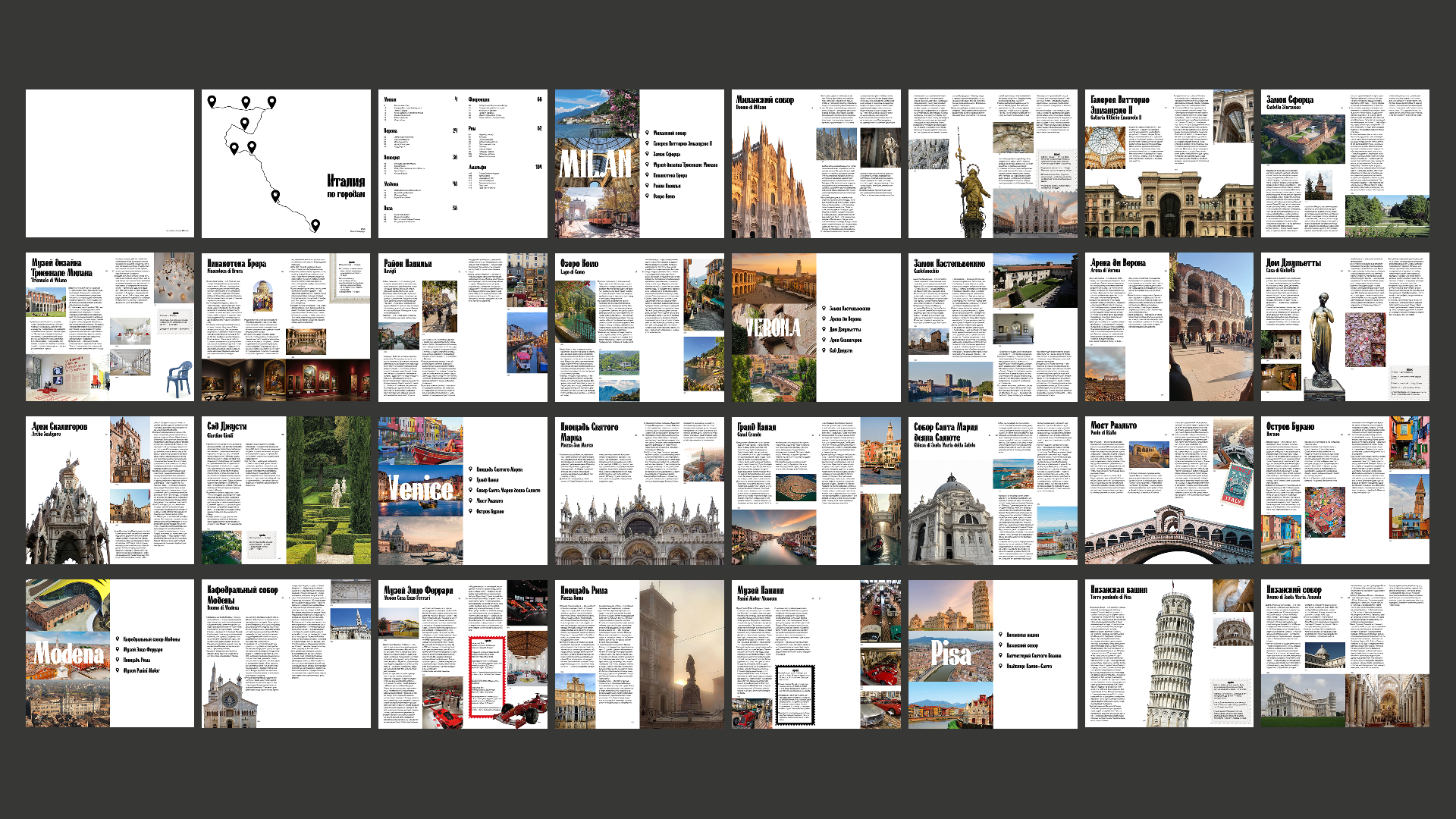
Task: Select the Площадь Святого Марка spread
Action: click(x=639, y=491)
